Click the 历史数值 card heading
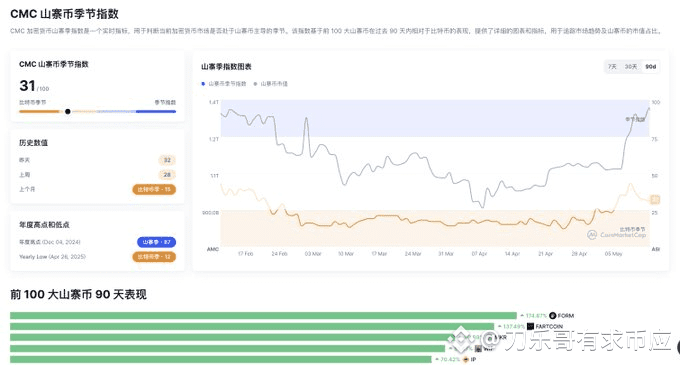 point(33,143)
